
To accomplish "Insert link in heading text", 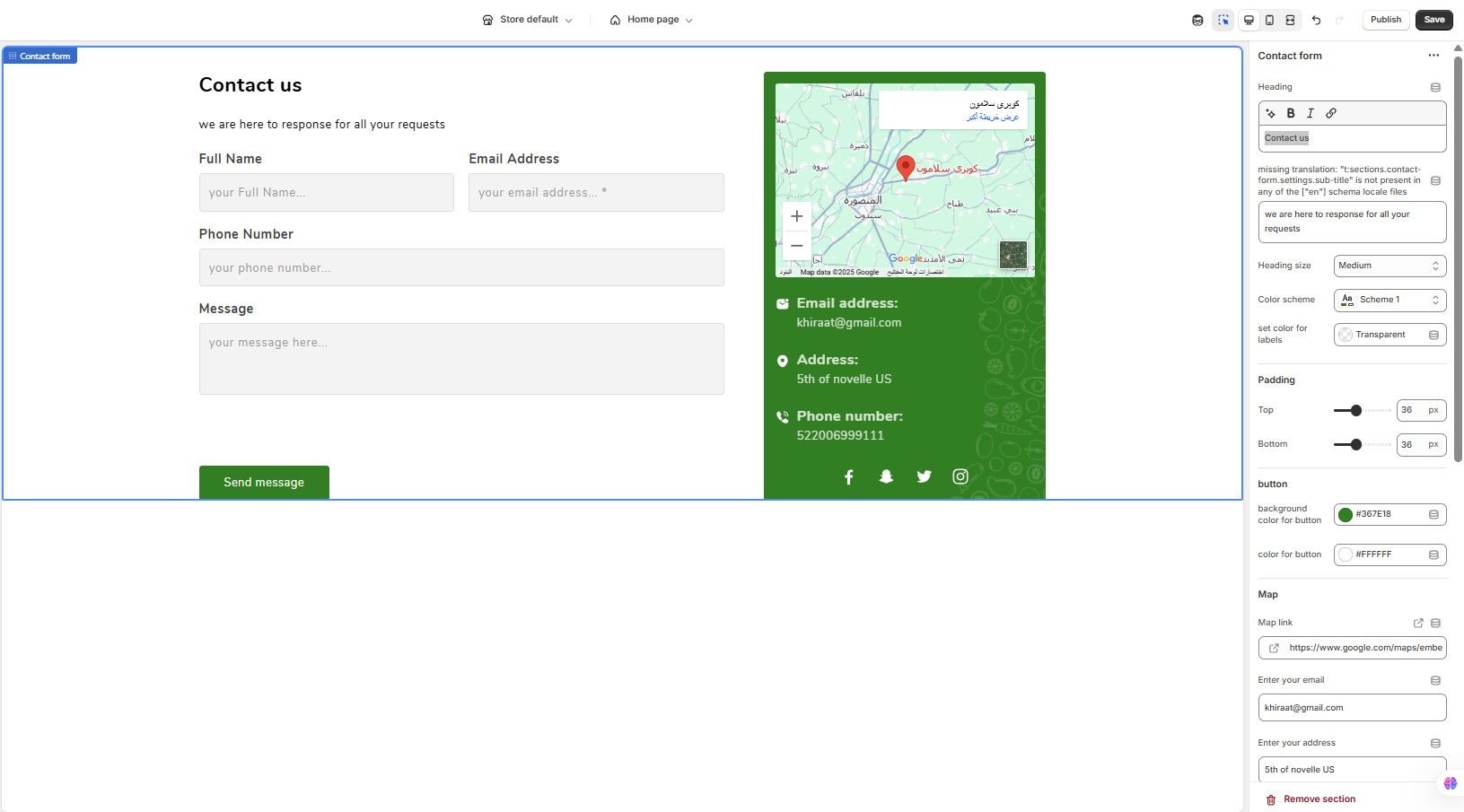I will 1331,113.
